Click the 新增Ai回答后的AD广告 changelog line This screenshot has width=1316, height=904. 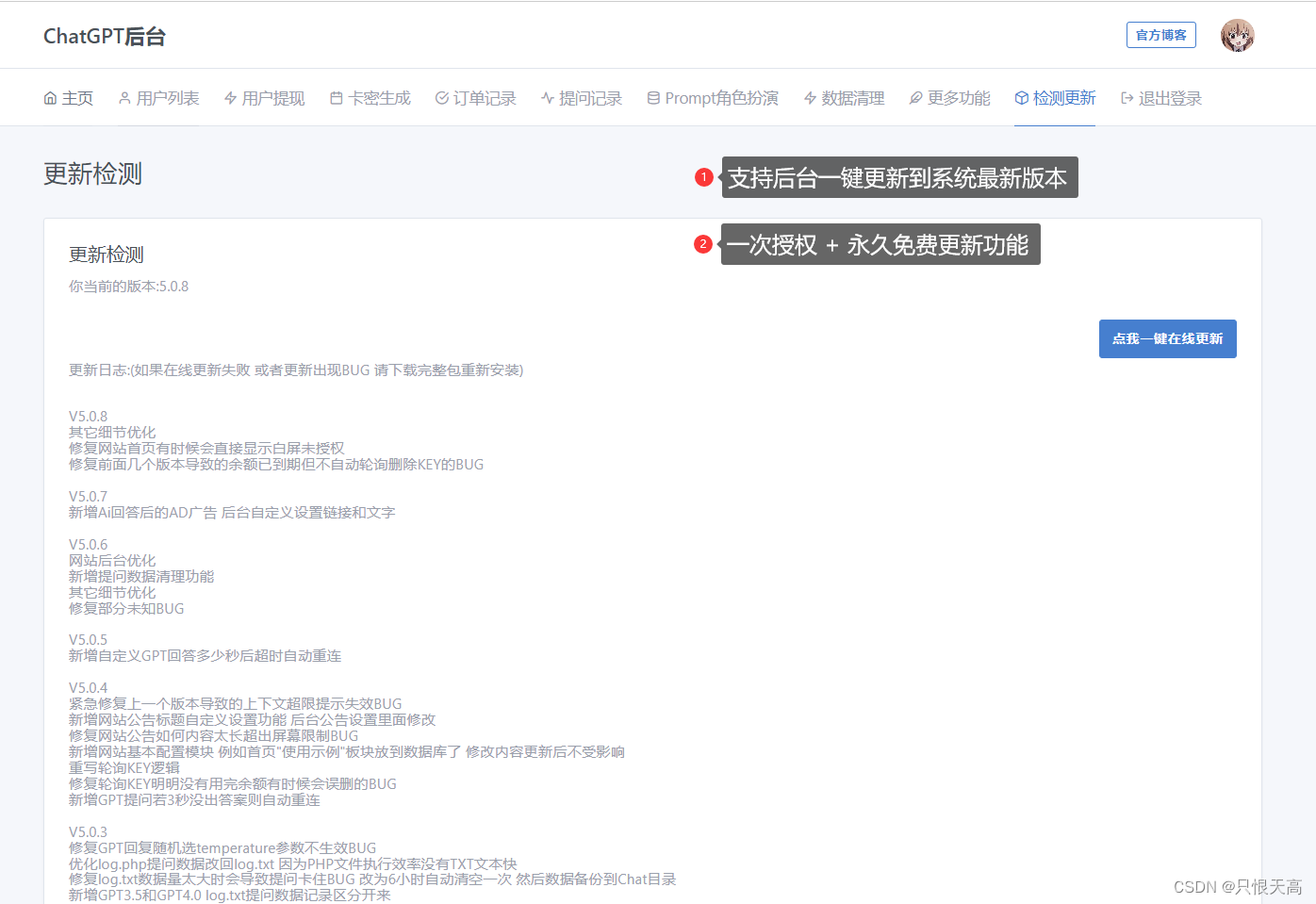pos(232,513)
